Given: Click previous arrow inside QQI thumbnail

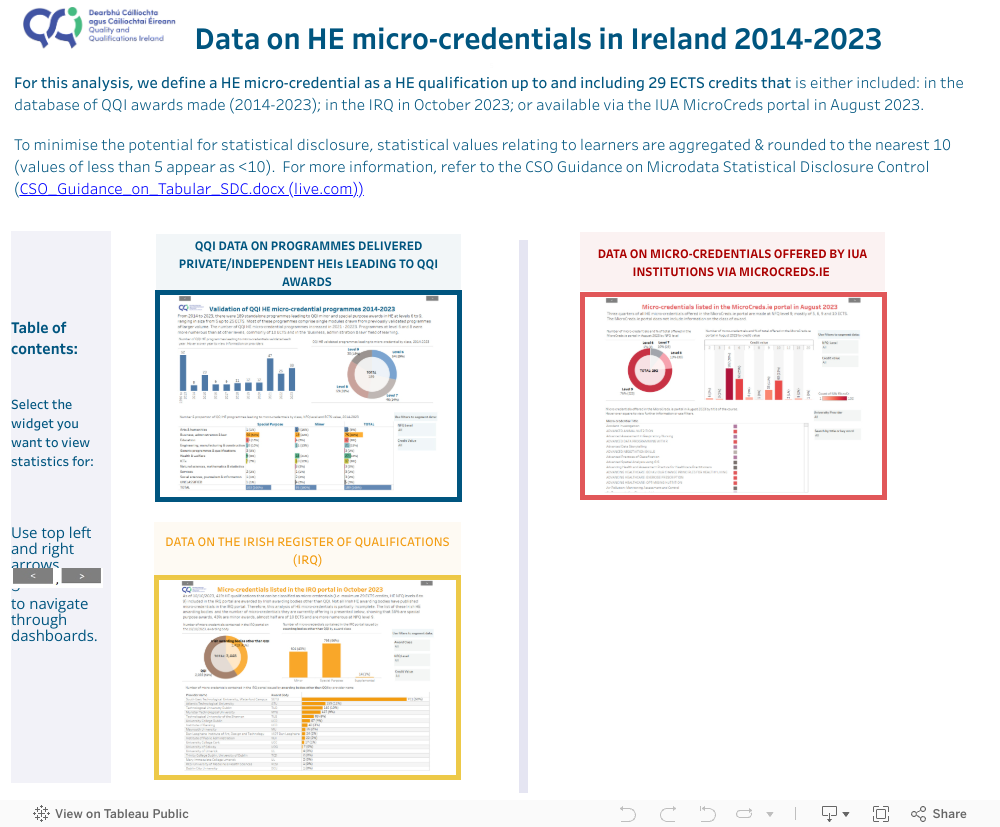Looking at the screenshot, I should 185,298.
